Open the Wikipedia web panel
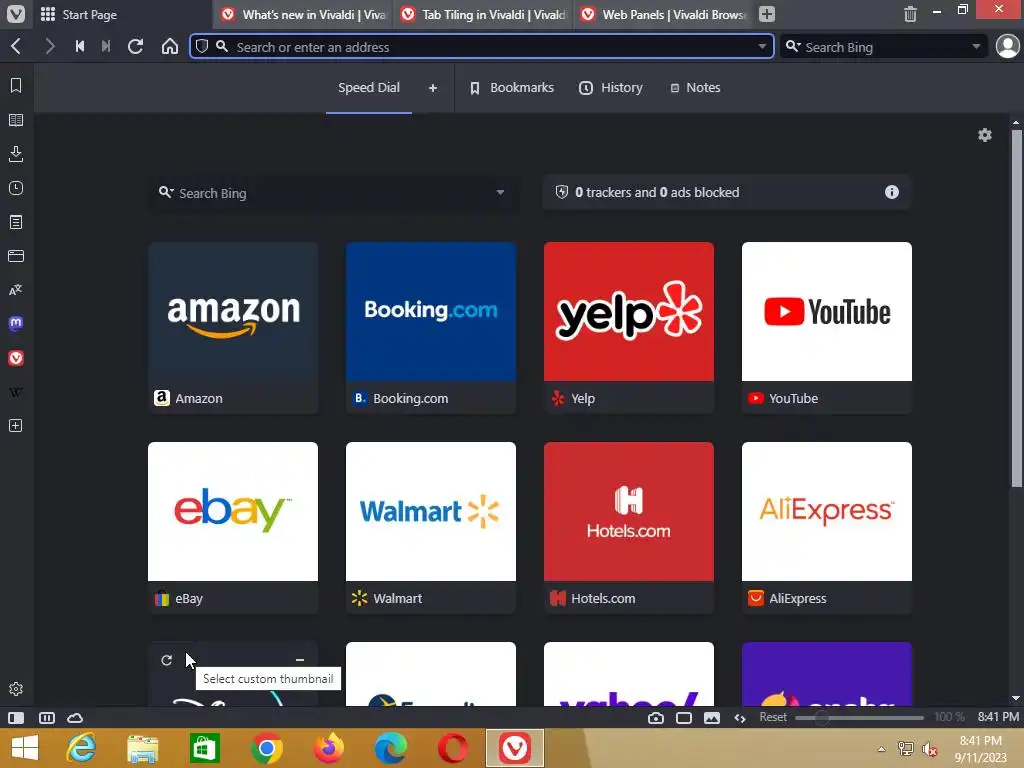Screen dimensions: 1024x768 click(16, 392)
